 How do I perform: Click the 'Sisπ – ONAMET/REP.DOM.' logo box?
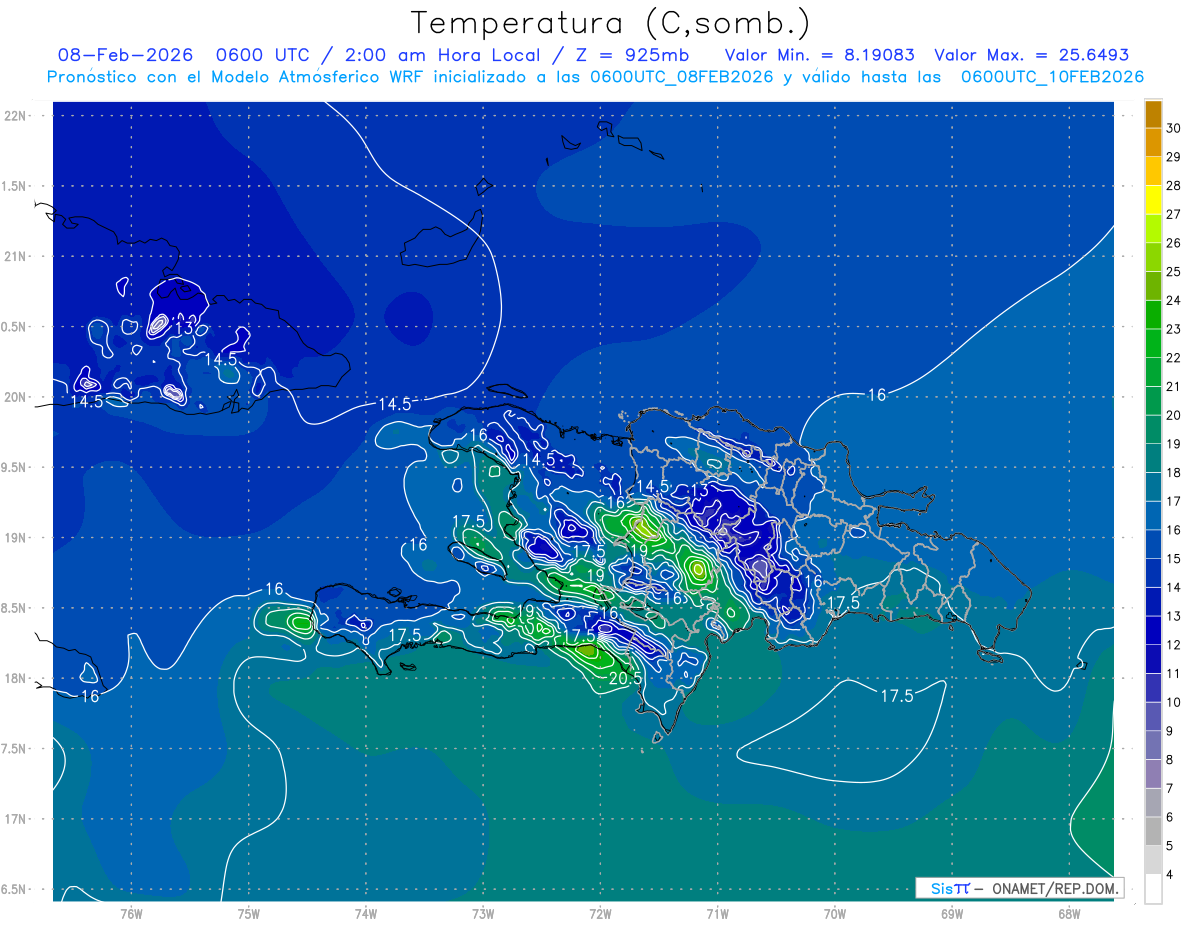pos(1019,888)
